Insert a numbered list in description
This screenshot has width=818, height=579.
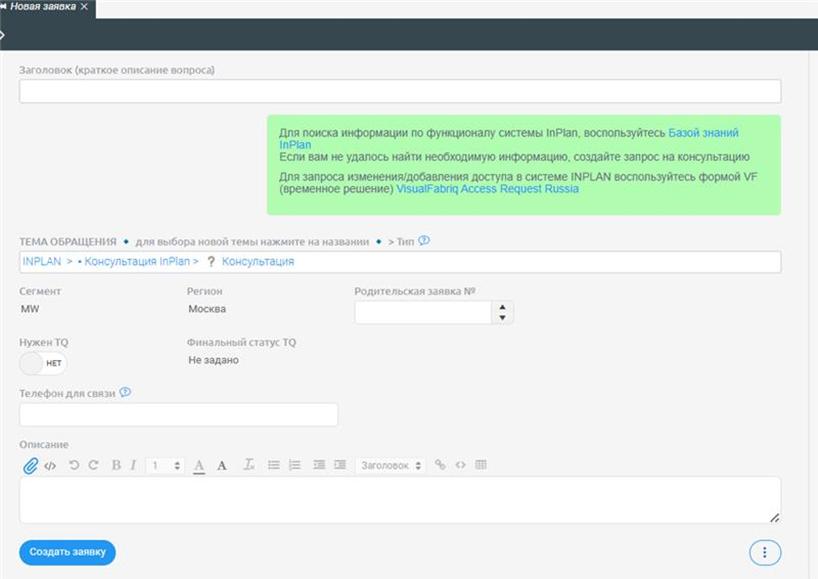294,465
